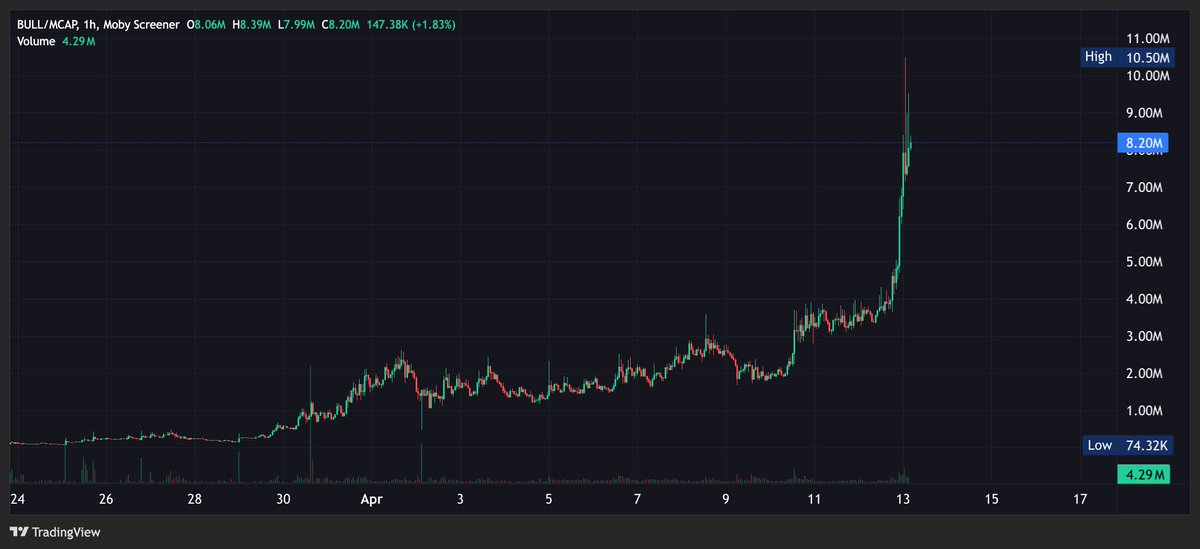Select date 7 on the time axis
Image resolution: width=1200 pixels, height=549 pixels.
point(637,498)
